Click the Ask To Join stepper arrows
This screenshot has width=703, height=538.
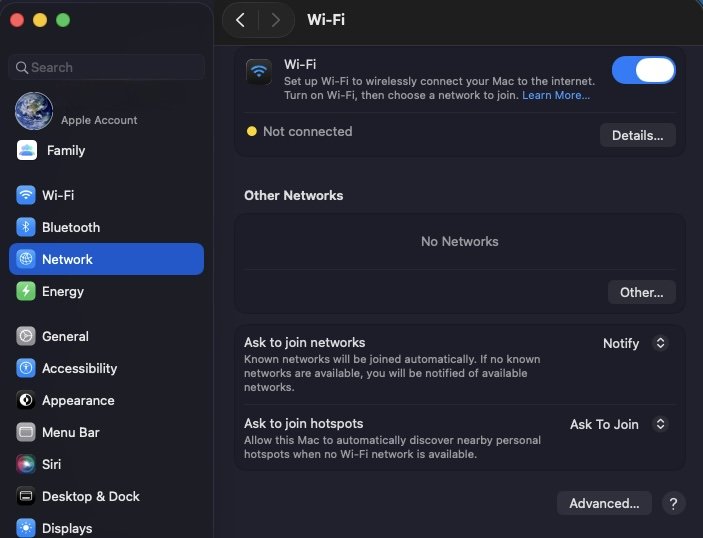pos(660,424)
